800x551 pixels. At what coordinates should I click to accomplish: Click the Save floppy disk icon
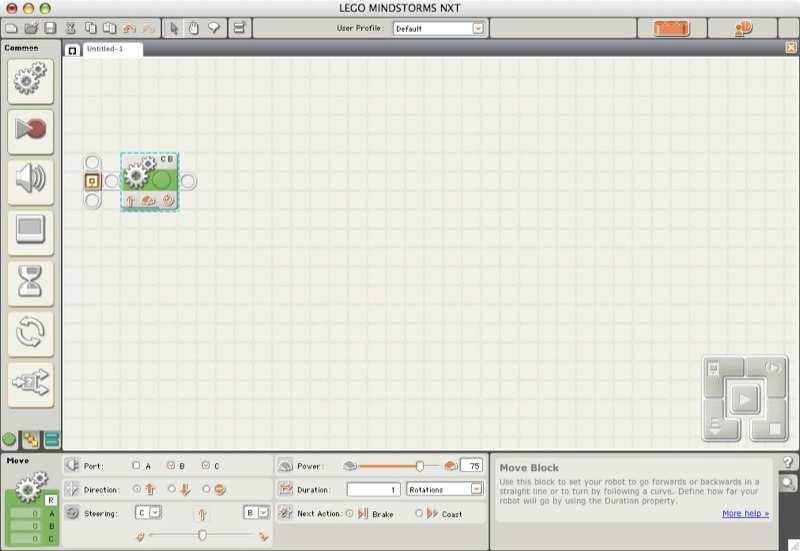tap(50, 28)
